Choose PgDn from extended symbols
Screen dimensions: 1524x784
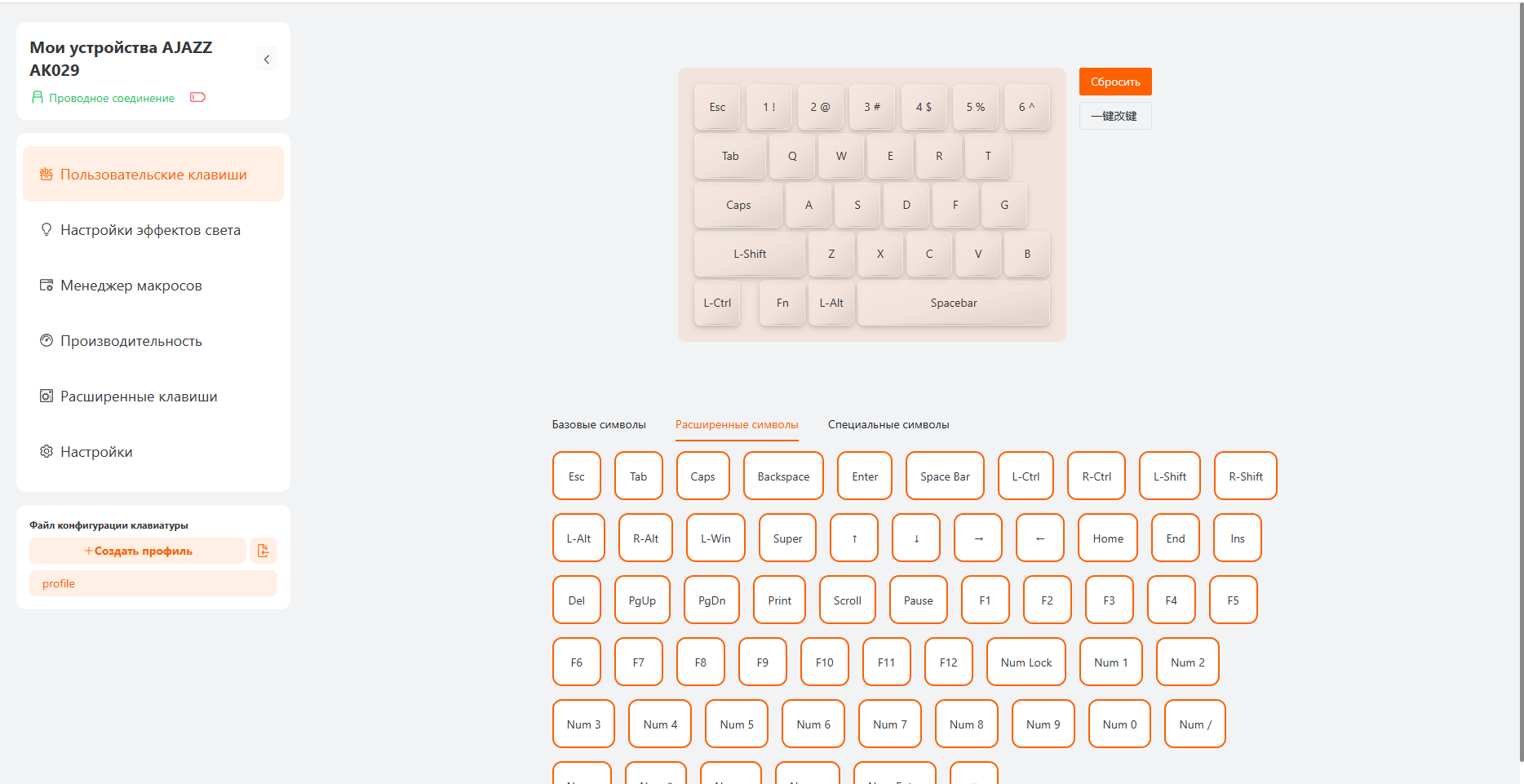(x=711, y=600)
